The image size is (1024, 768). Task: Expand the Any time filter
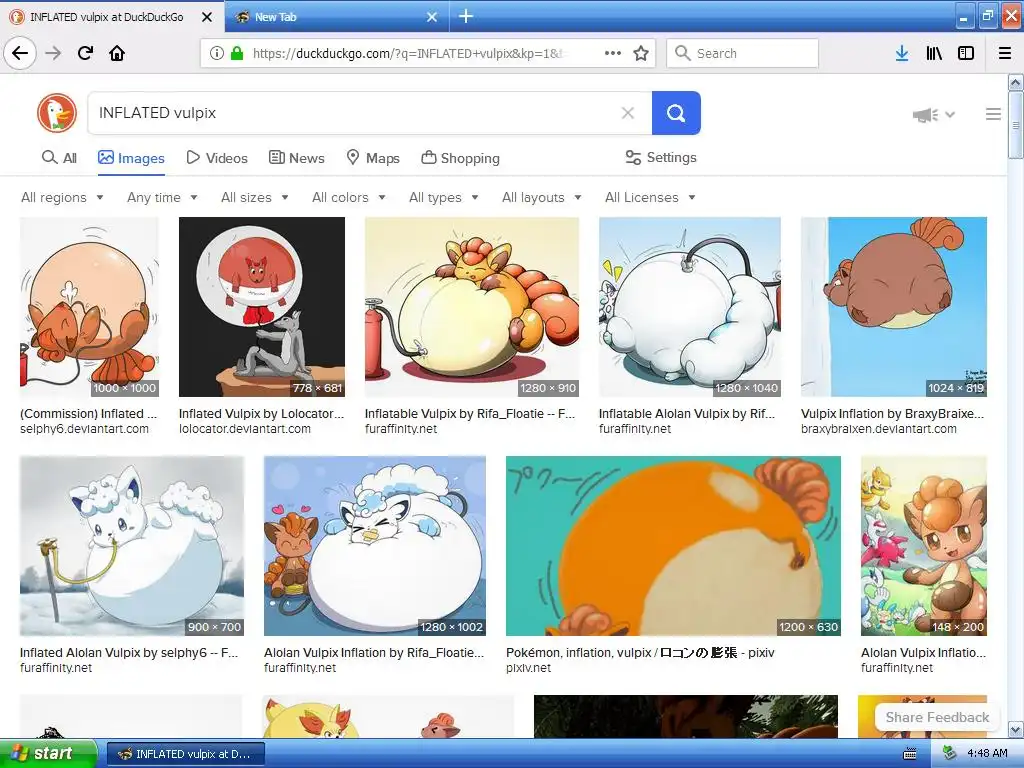click(162, 197)
